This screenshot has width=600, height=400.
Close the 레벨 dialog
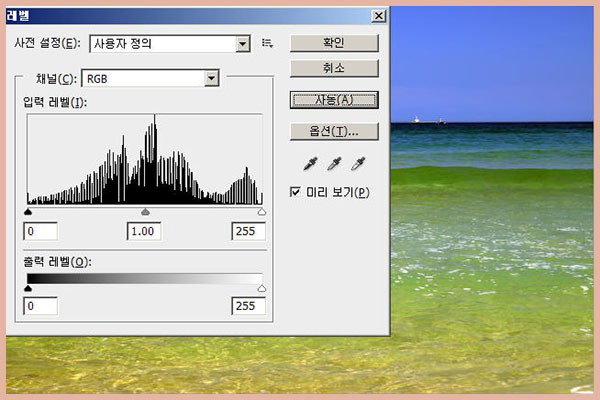point(378,16)
